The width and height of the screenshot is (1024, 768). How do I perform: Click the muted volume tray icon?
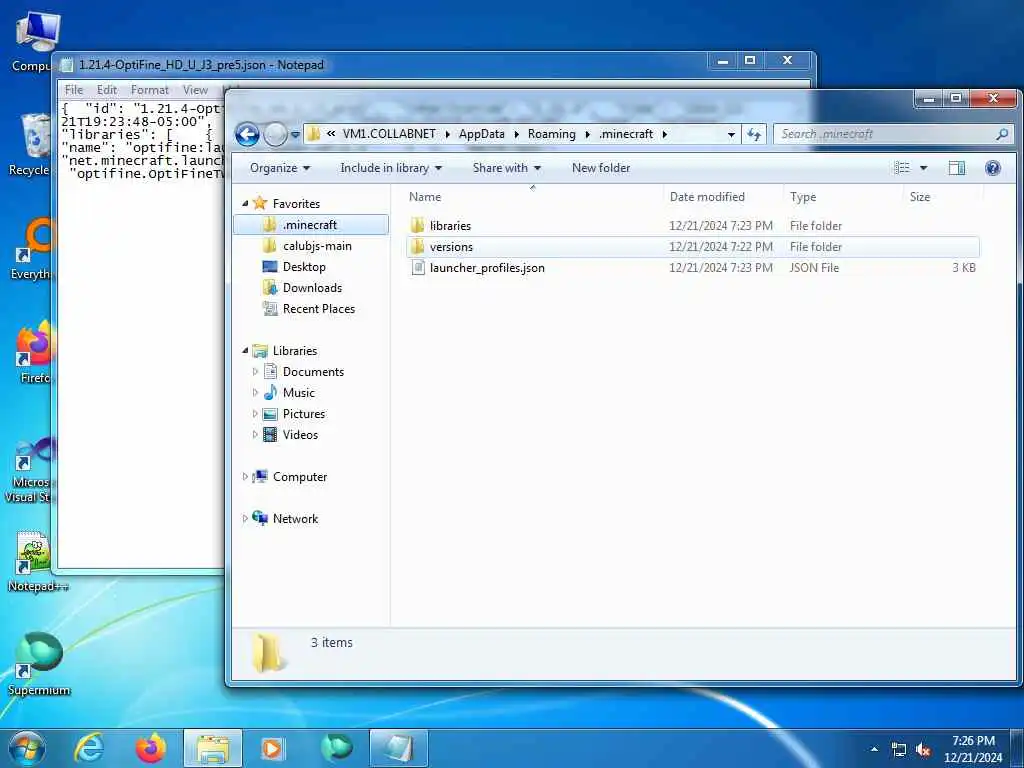(x=923, y=750)
